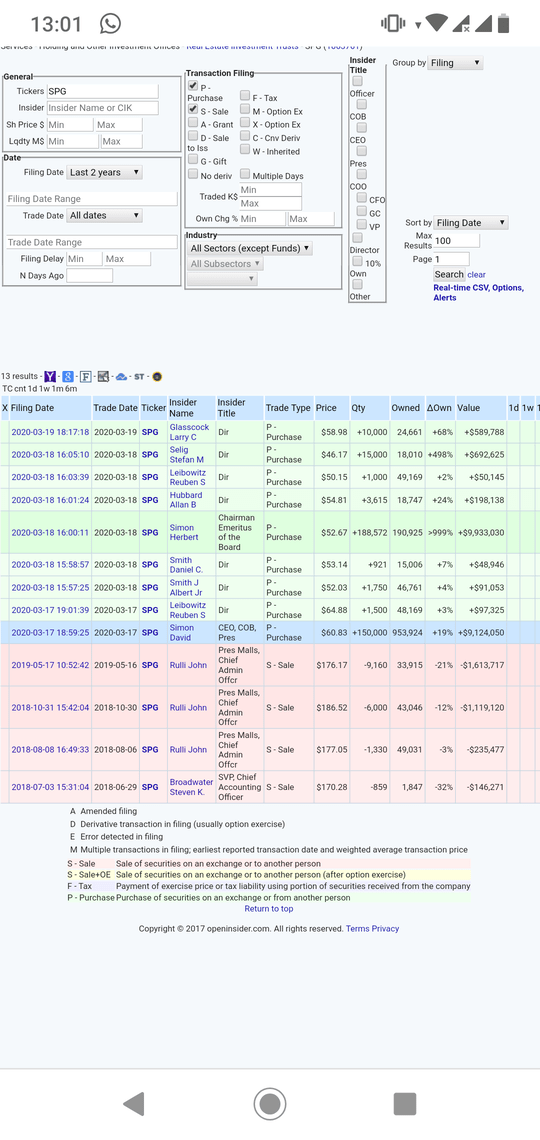The width and height of the screenshot is (540, 1140).
Task: Tap the WhatsApp notification icon
Action: 110,24
